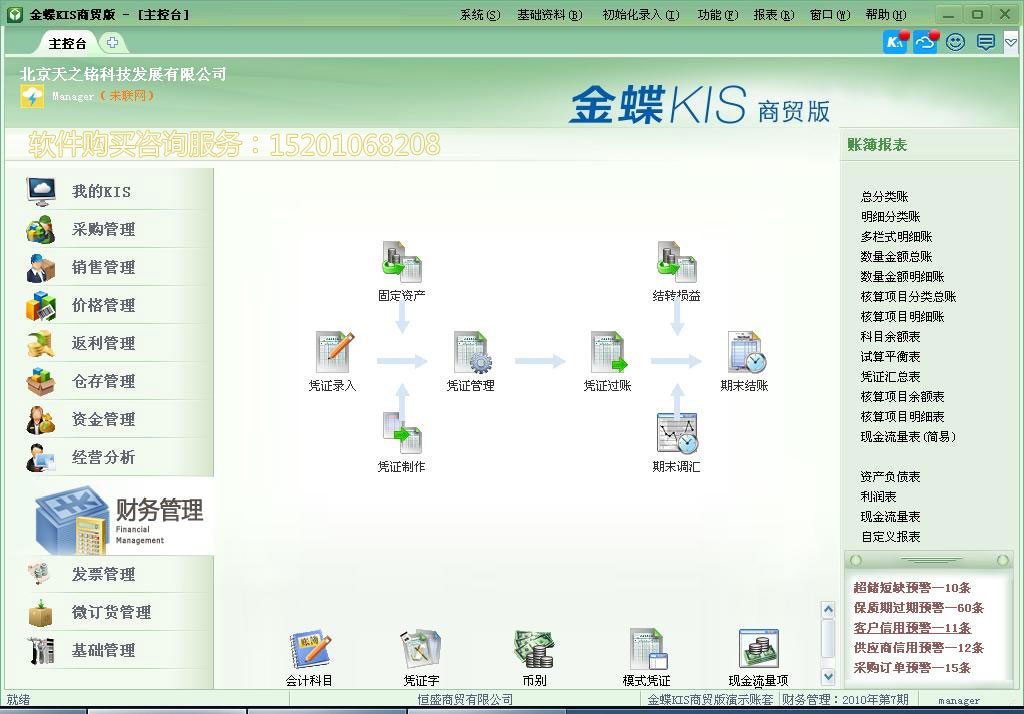Viewport: 1024px width, 714px height.
Task: Switch to the 主控台 tab
Action: click(x=67, y=43)
